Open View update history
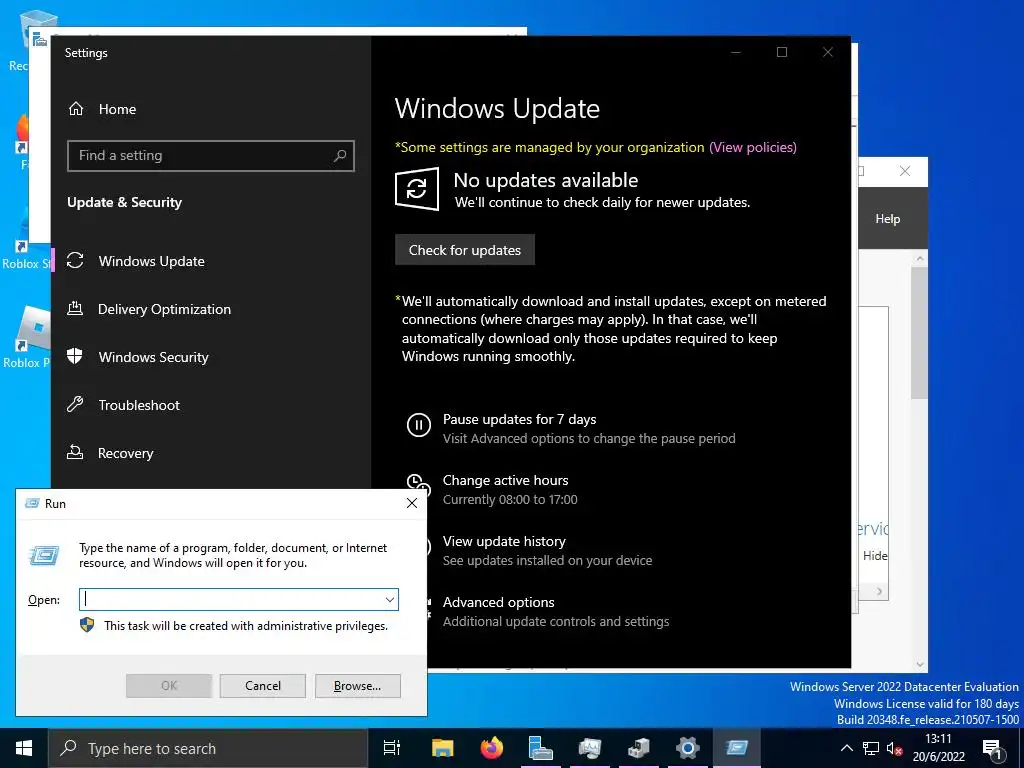This screenshot has width=1024, height=768. tap(504, 541)
